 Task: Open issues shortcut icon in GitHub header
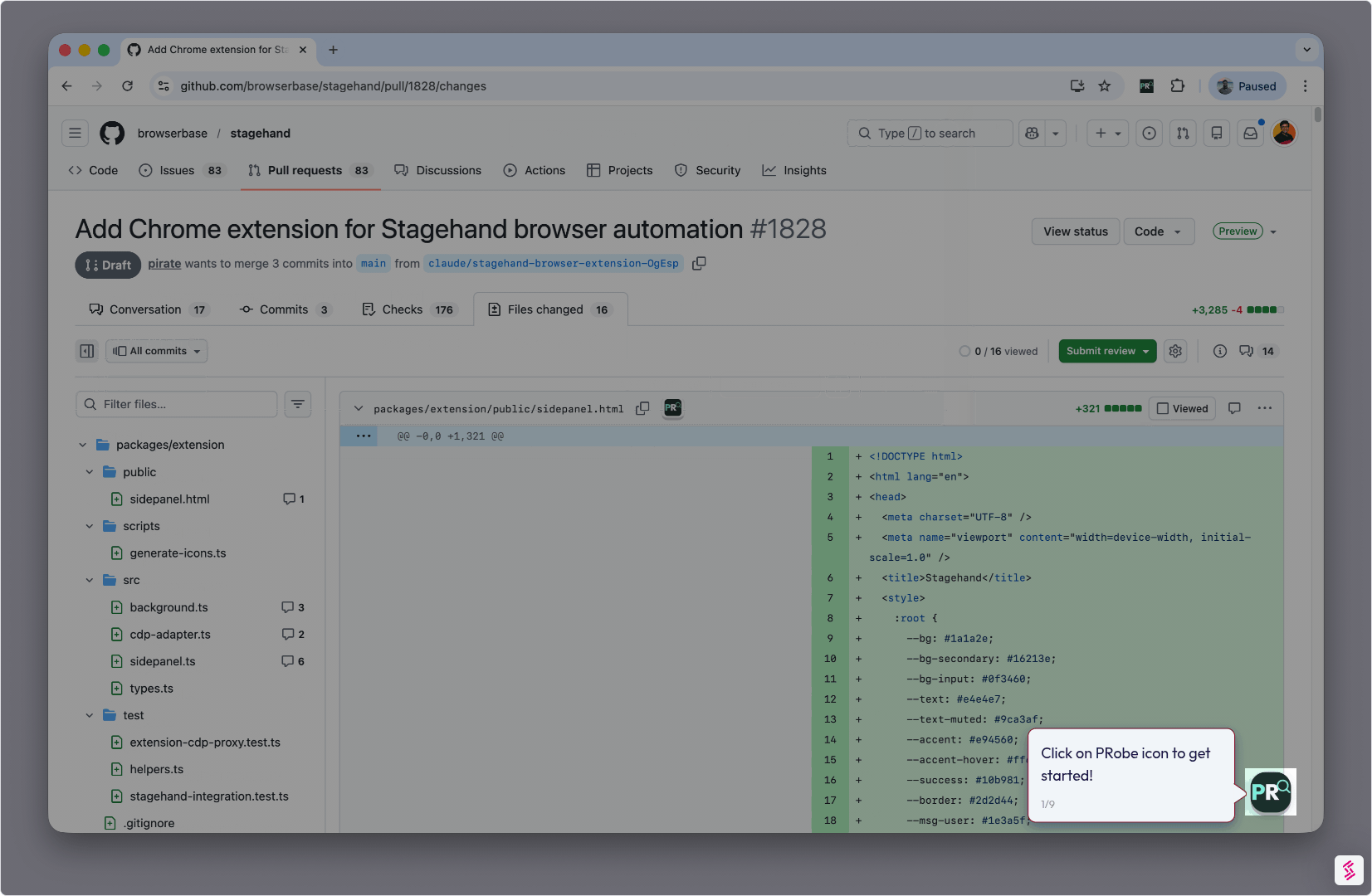point(1149,133)
